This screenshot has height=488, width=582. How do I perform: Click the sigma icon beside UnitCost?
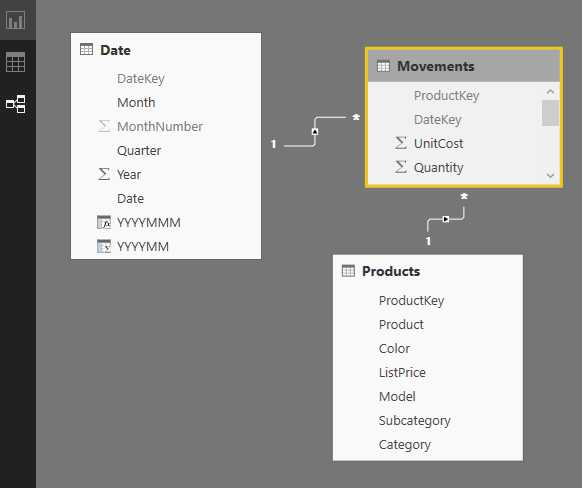tap(401, 143)
